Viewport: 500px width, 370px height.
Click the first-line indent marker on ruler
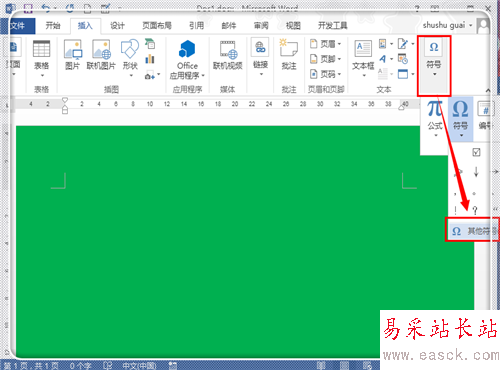[x=65, y=100]
